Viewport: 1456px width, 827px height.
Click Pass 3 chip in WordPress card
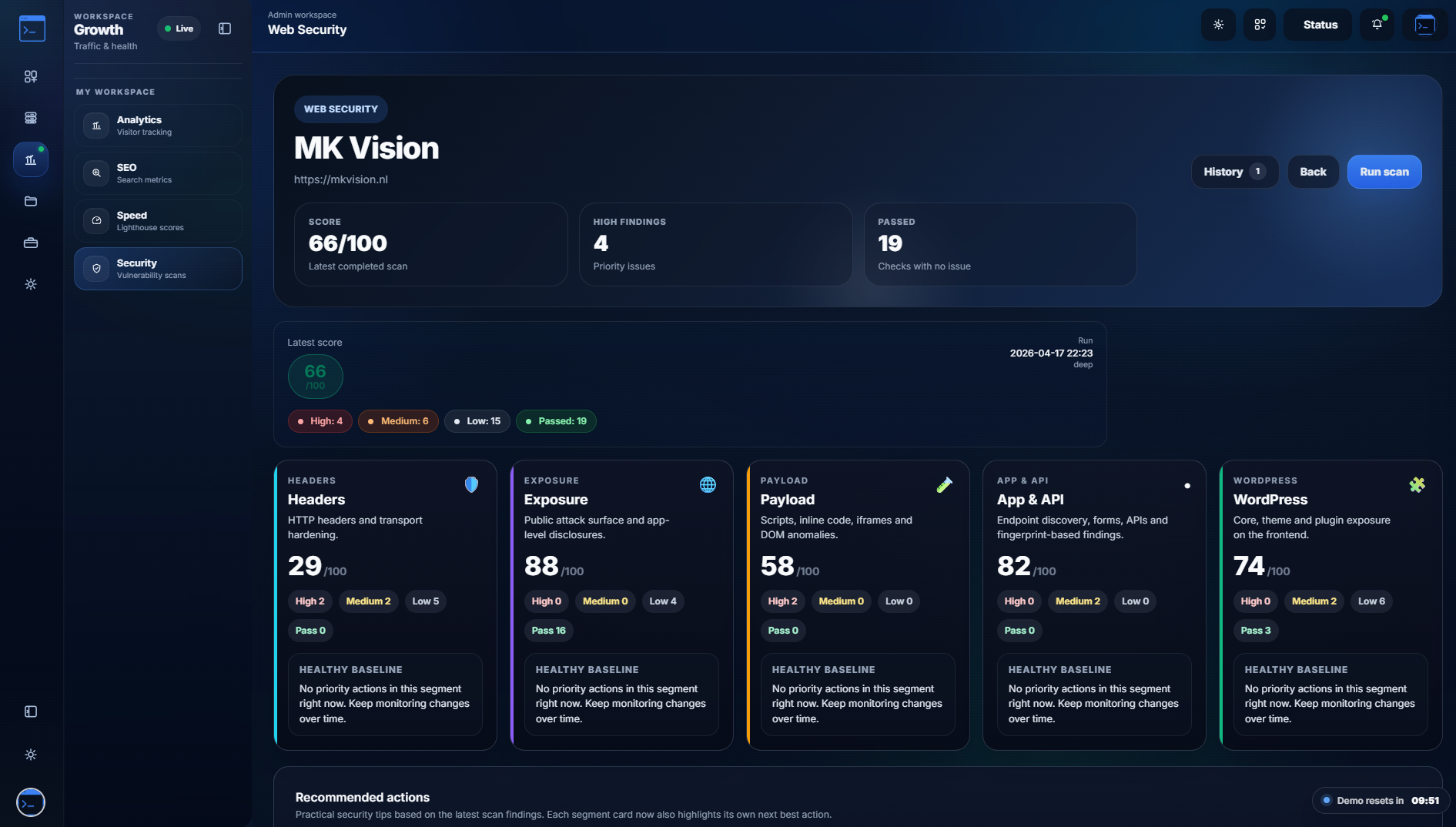pos(1256,631)
